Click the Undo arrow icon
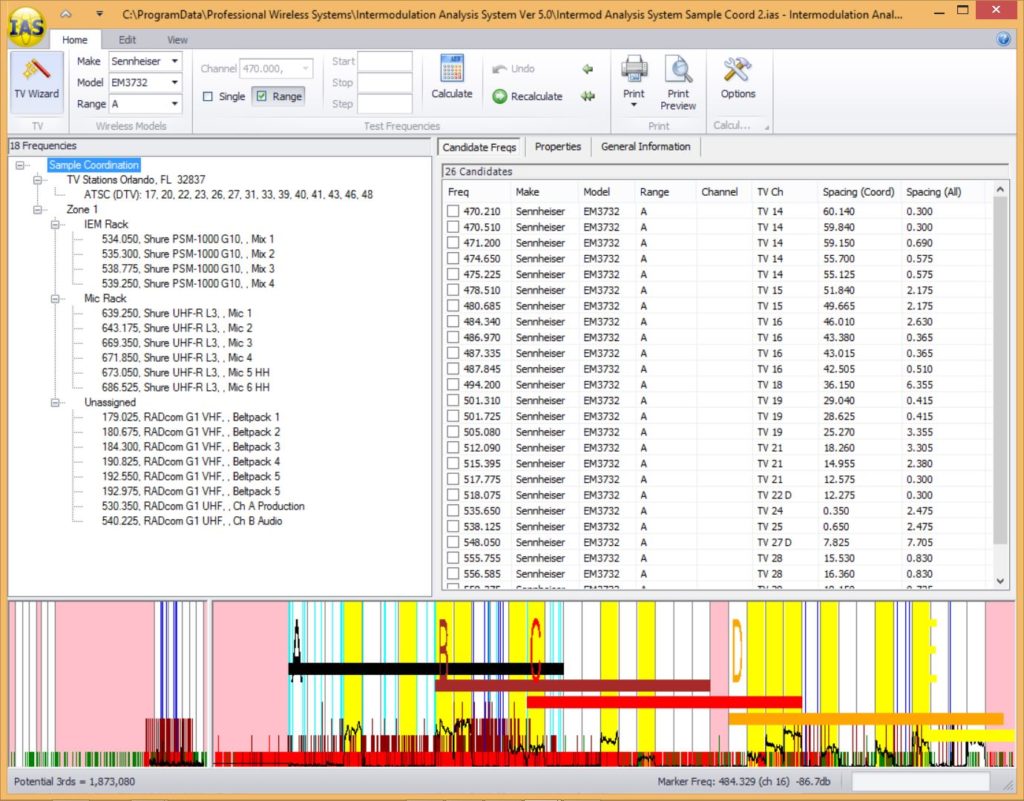This screenshot has height=801, width=1024. (x=500, y=69)
